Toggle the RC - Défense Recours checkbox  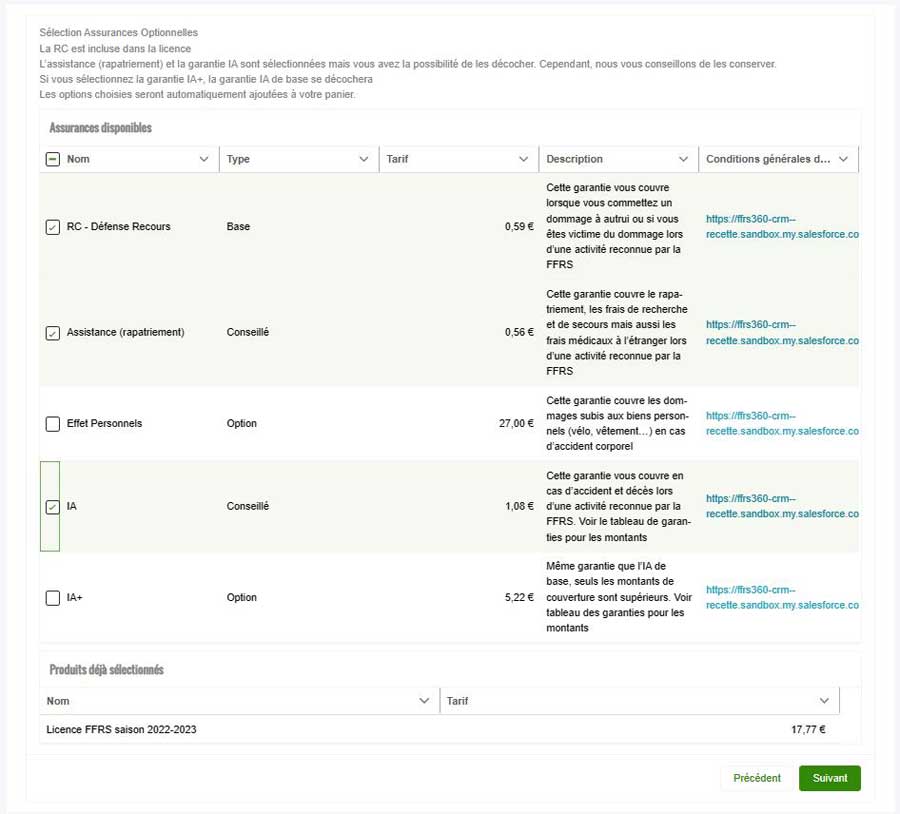52,227
